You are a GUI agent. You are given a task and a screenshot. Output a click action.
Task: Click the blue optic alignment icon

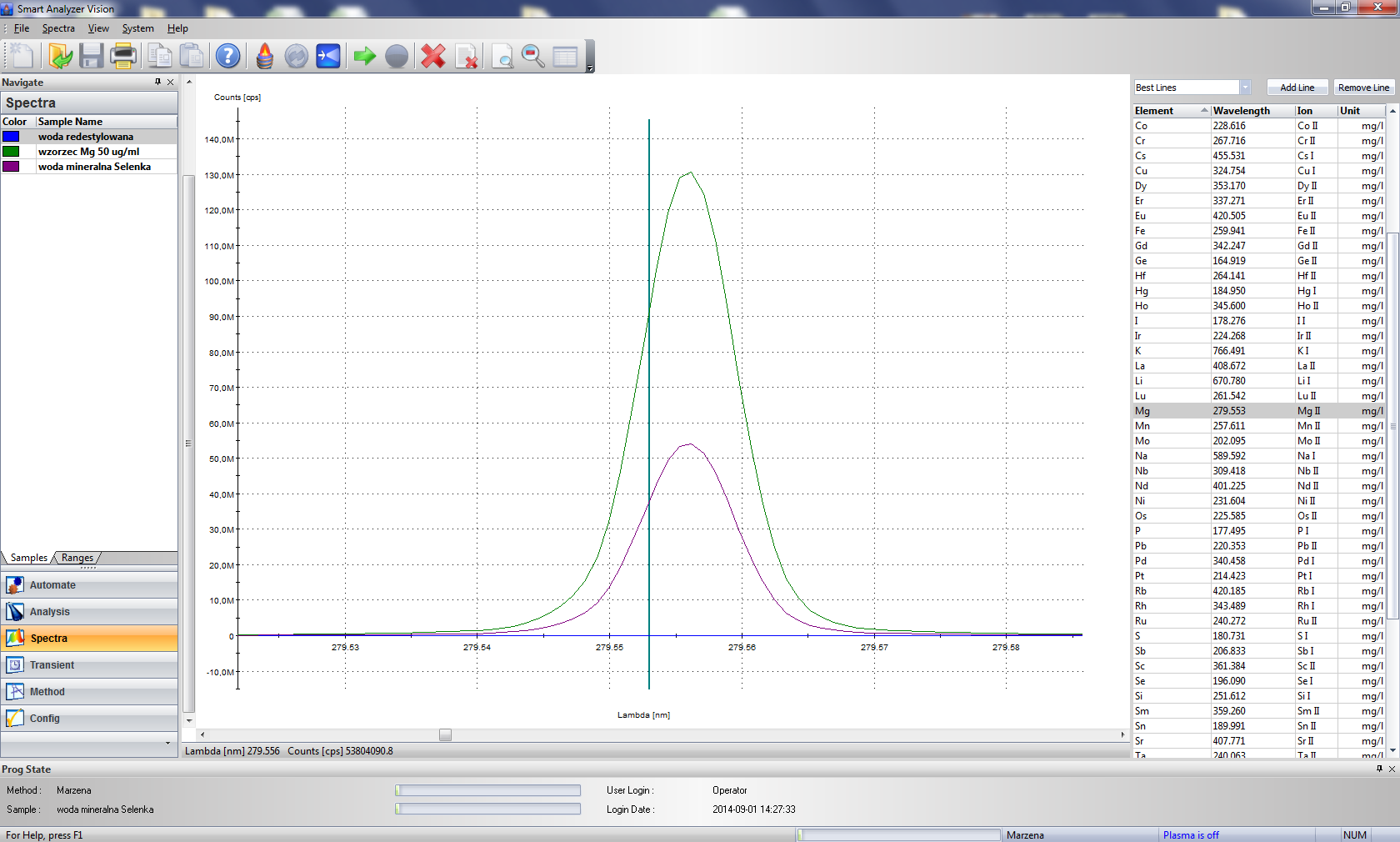coord(328,56)
